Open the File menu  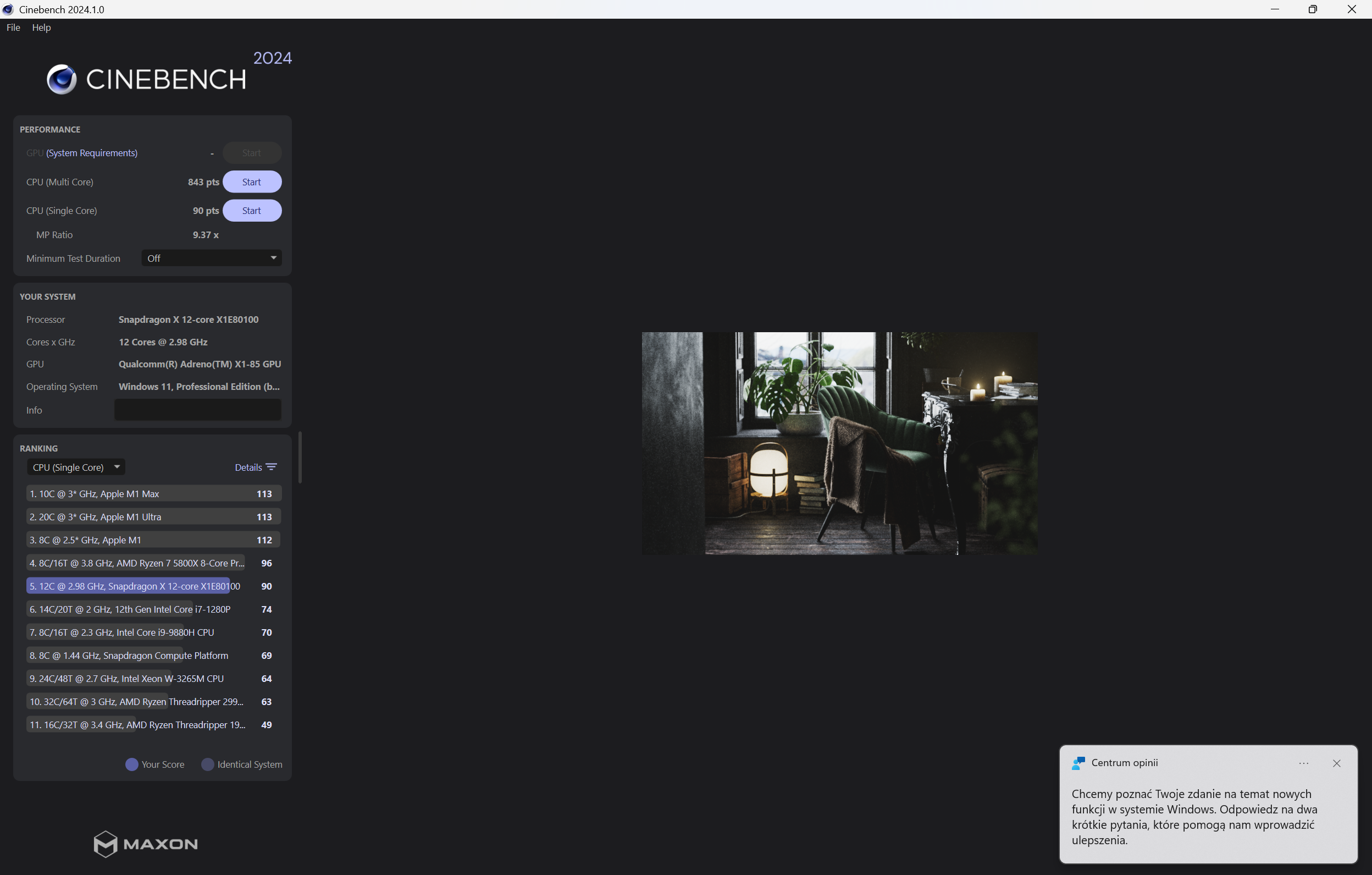pyautogui.click(x=13, y=27)
